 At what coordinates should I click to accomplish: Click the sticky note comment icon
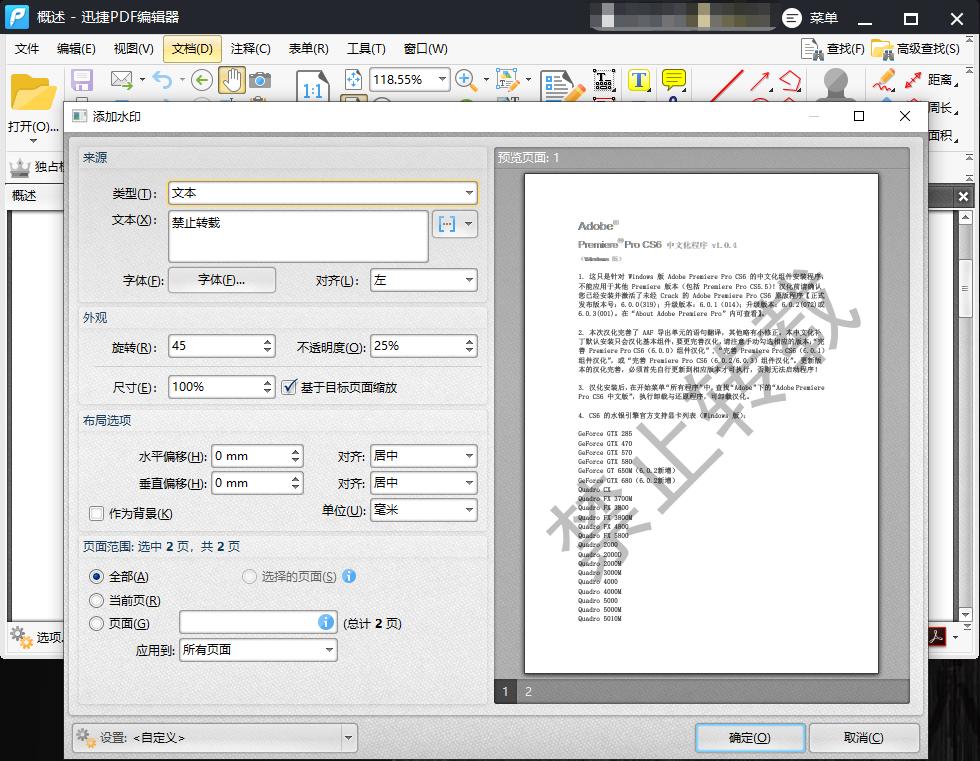[674, 80]
